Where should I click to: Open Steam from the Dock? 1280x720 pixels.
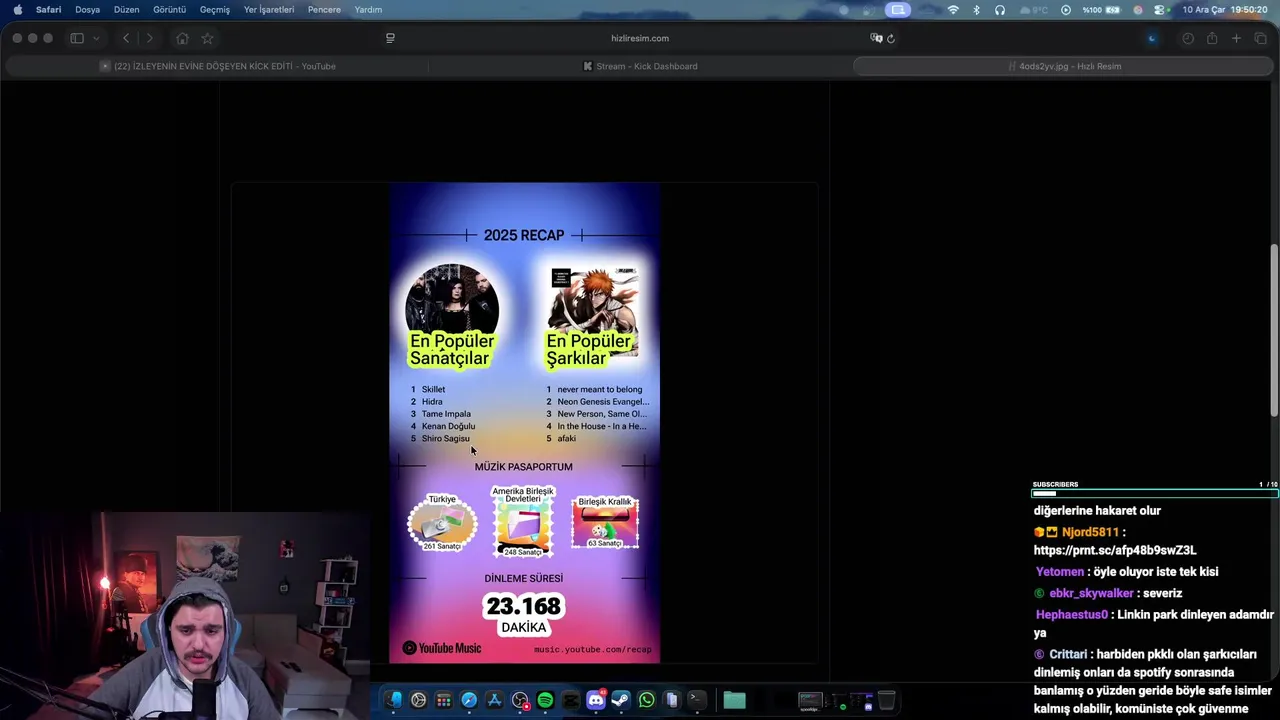621,700
